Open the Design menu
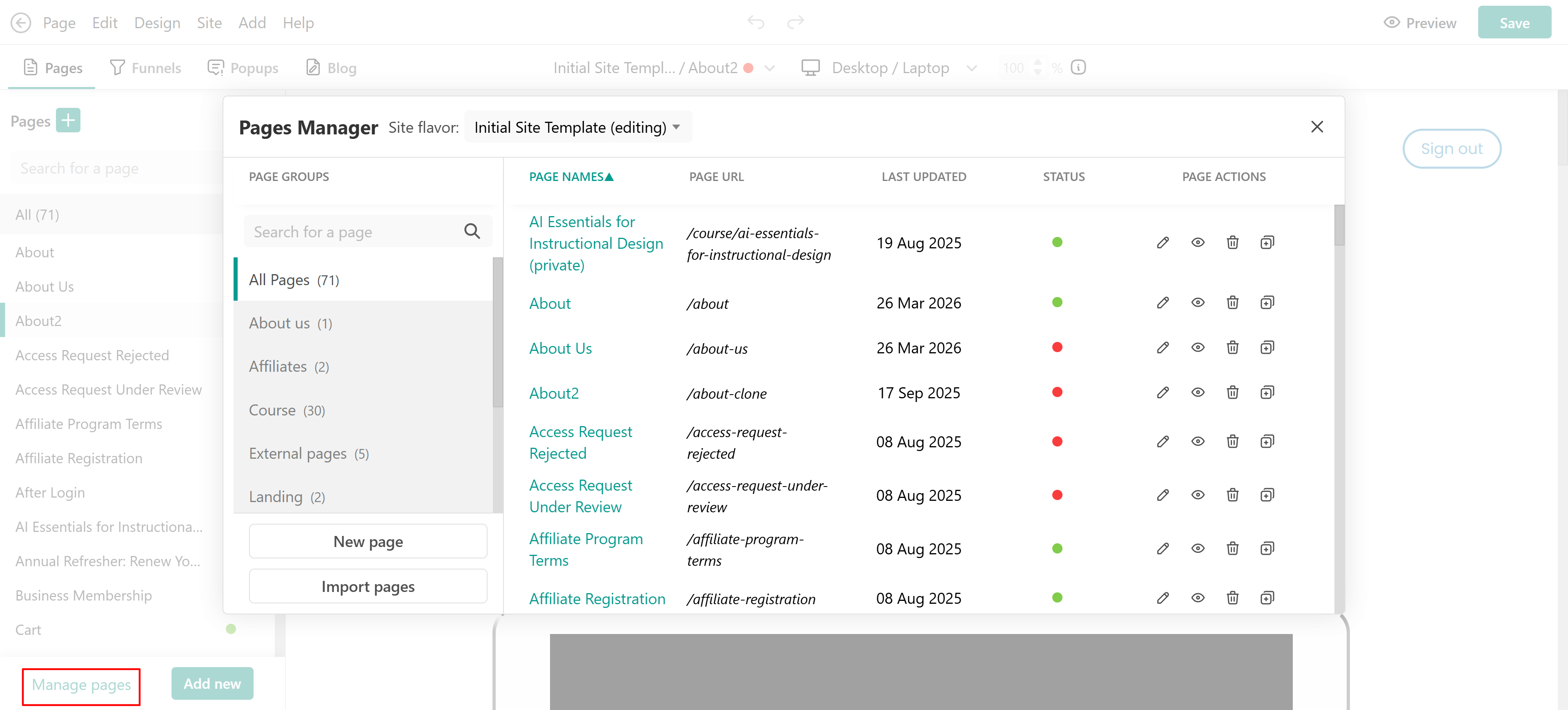The height and width of the screenshot is (710, 1568). coord(157,23)
